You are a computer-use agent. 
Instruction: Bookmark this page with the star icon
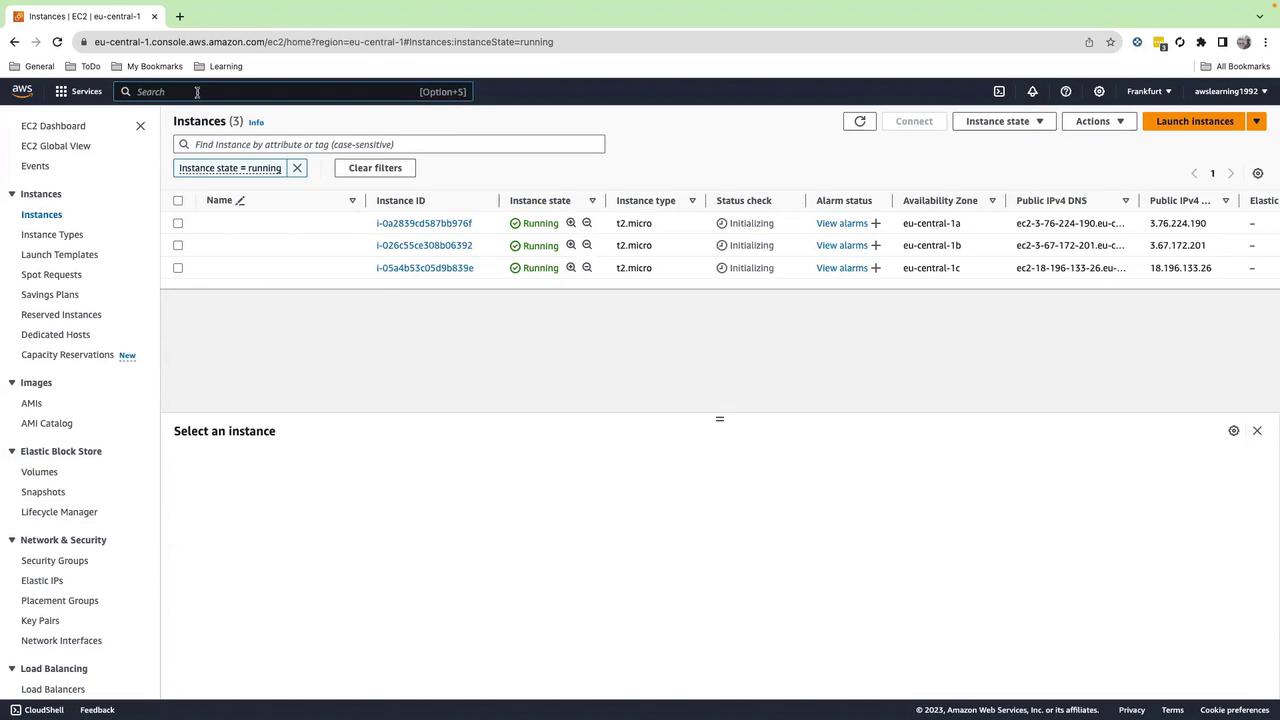tap(1110, 42)
